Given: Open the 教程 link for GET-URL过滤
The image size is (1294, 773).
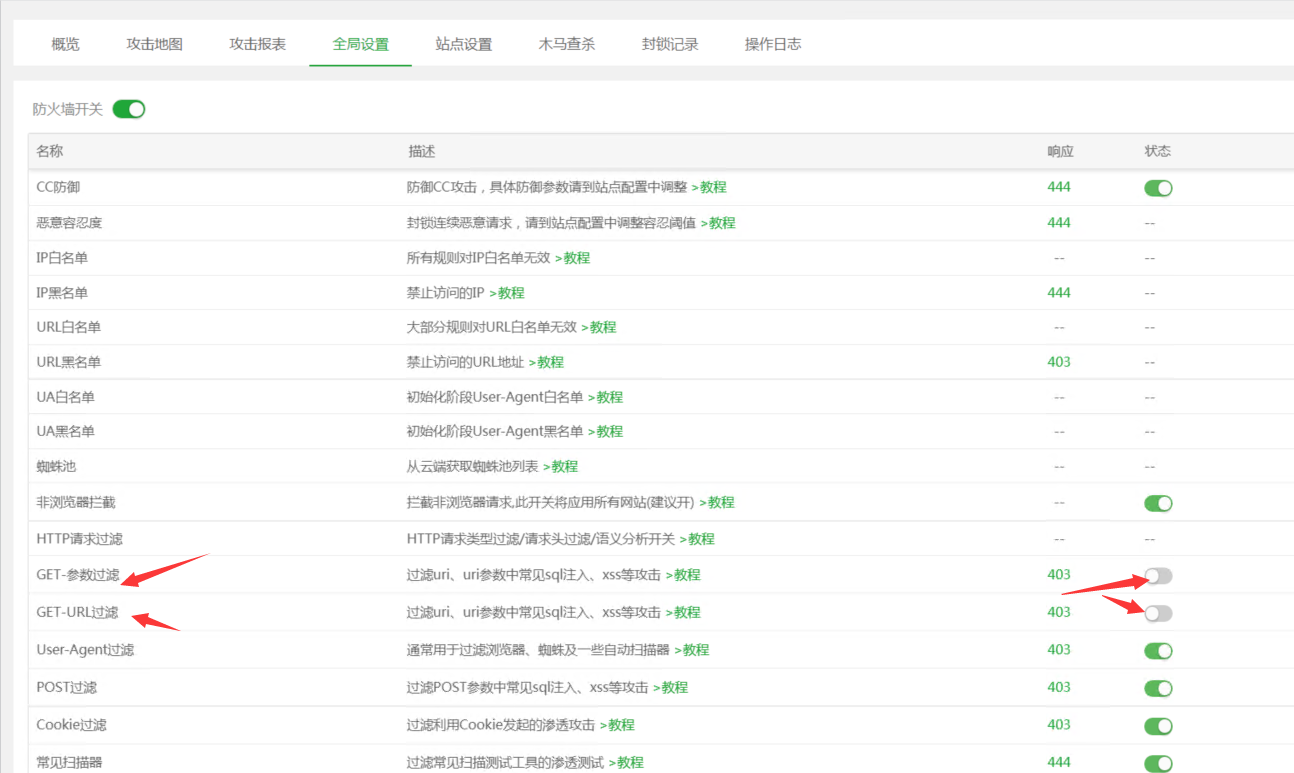Looking at the screenshot, I should (683, 612).
